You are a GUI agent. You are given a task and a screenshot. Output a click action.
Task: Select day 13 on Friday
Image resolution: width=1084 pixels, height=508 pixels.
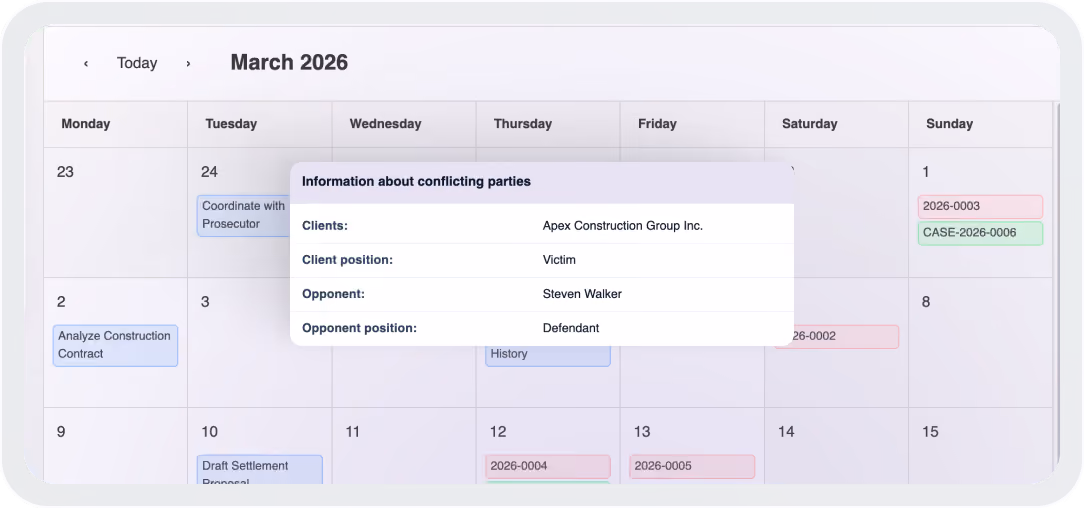642,432
